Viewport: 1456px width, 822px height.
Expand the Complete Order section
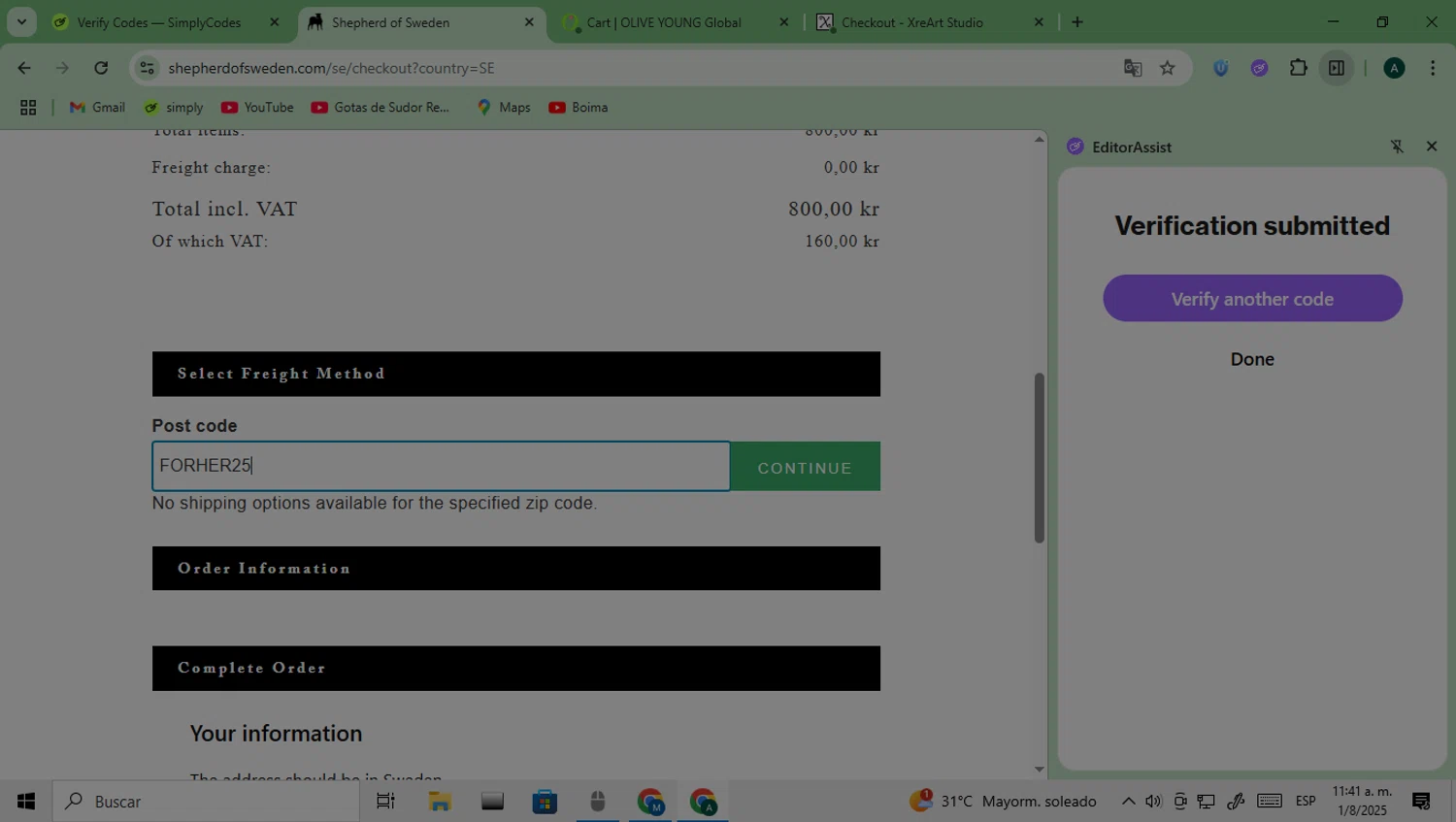click(x=516, y=668)
